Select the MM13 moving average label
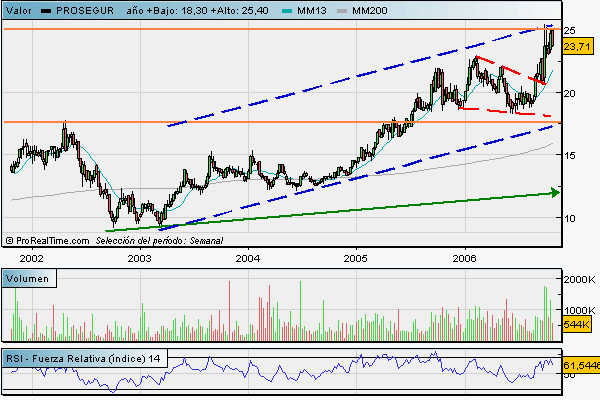This screenshot has width=600, height=400. pos(312,11)
